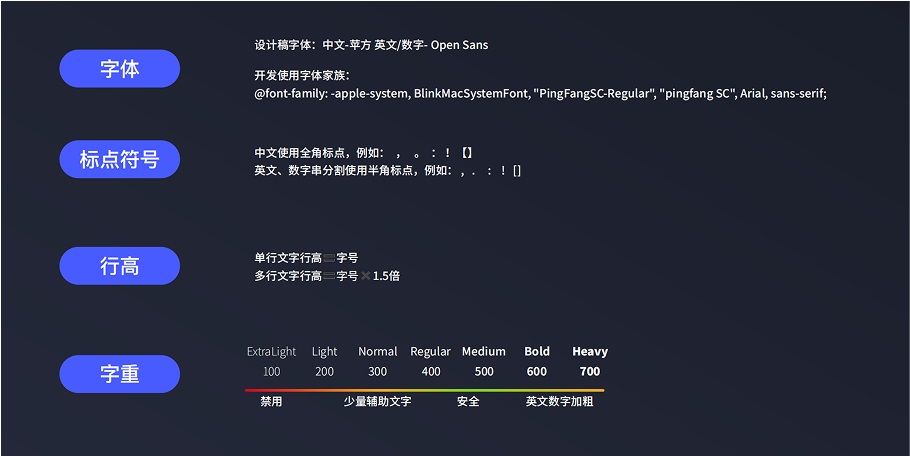Select the 标点符号 pill button
Screen dimensions: 910x456
coord(120,160)
